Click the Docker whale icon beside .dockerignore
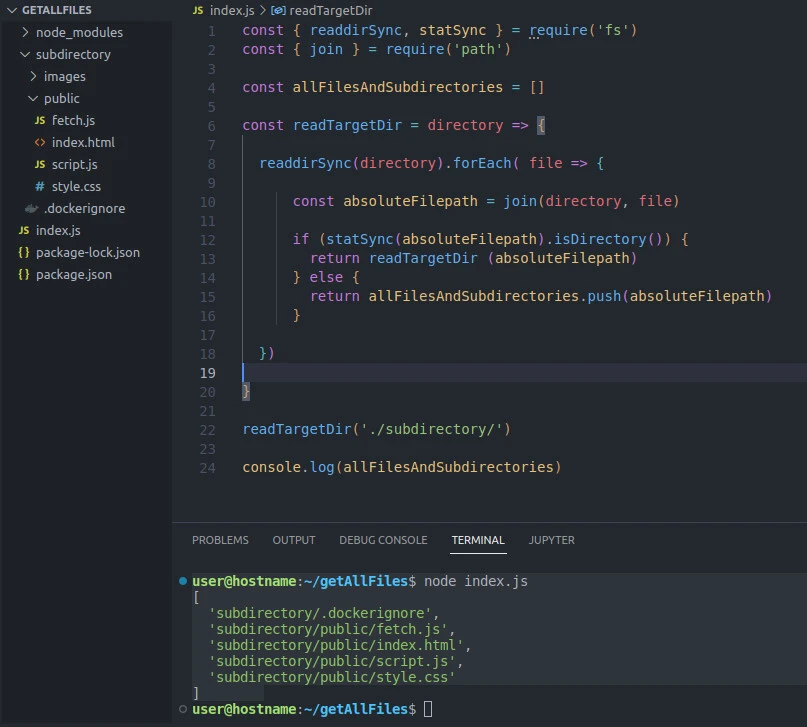Screen dimensions: 807x727 31,208
